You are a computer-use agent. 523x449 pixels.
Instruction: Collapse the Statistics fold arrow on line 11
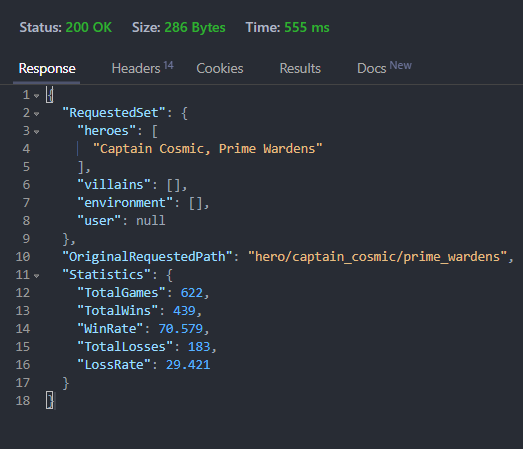pos(36,276)
